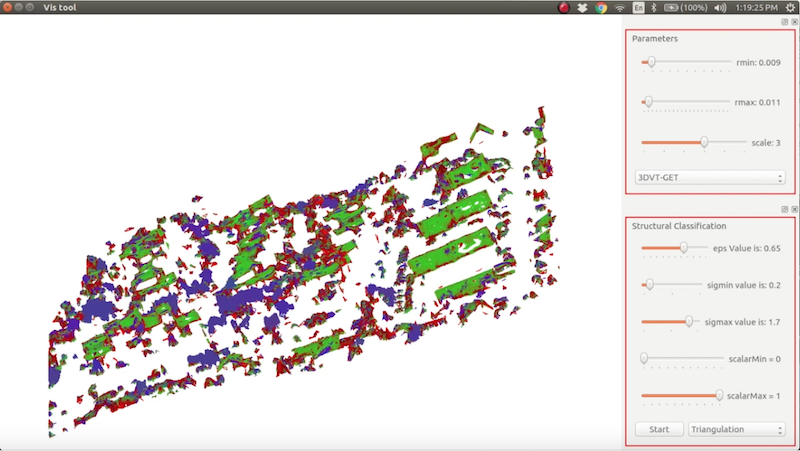Adjust the sigmax value slider
This screenshot has height=451, width=800.
(x=671, y=321)
